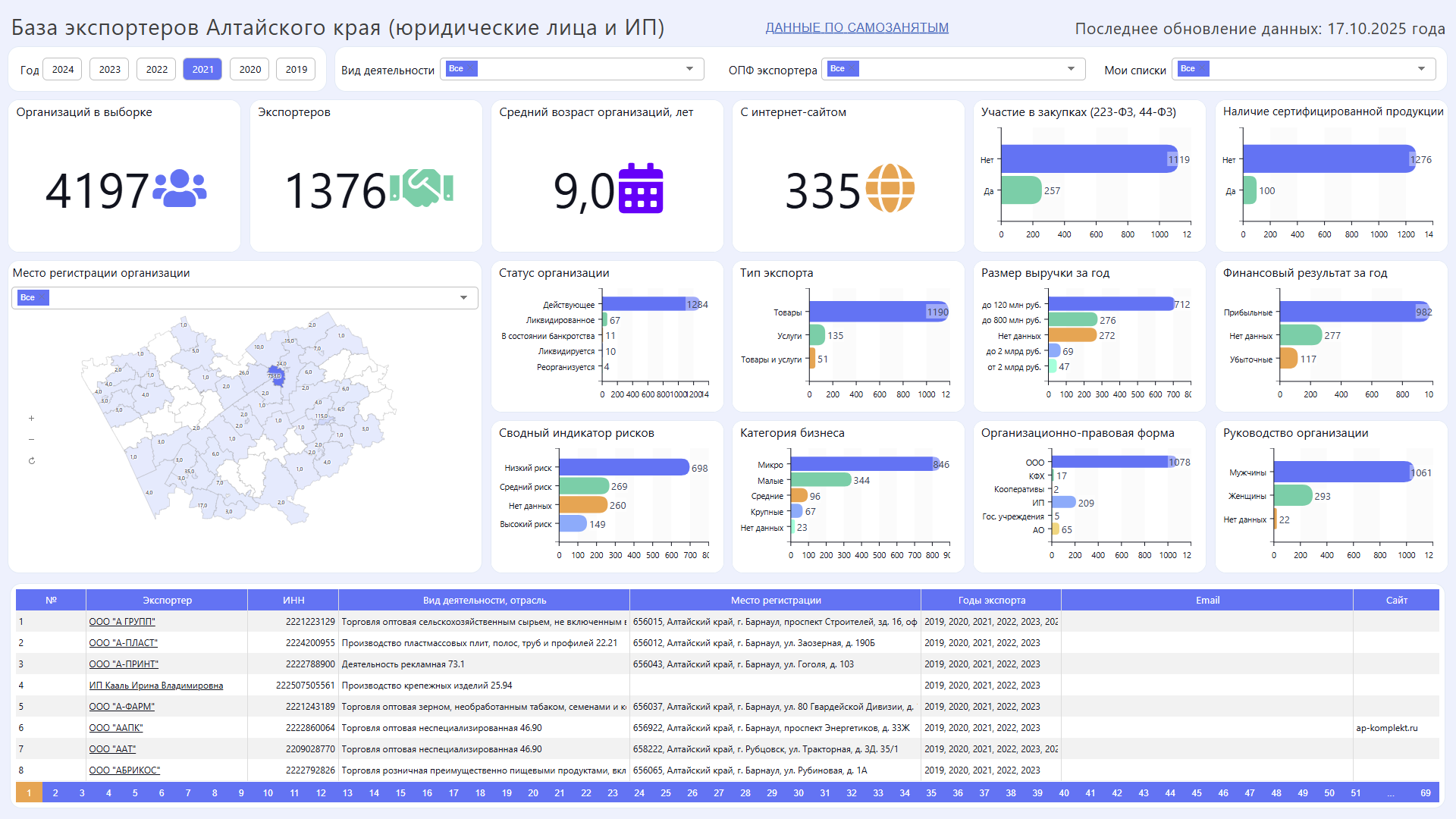
Task: Sort table by Экспортер column header
Action: 167,600
